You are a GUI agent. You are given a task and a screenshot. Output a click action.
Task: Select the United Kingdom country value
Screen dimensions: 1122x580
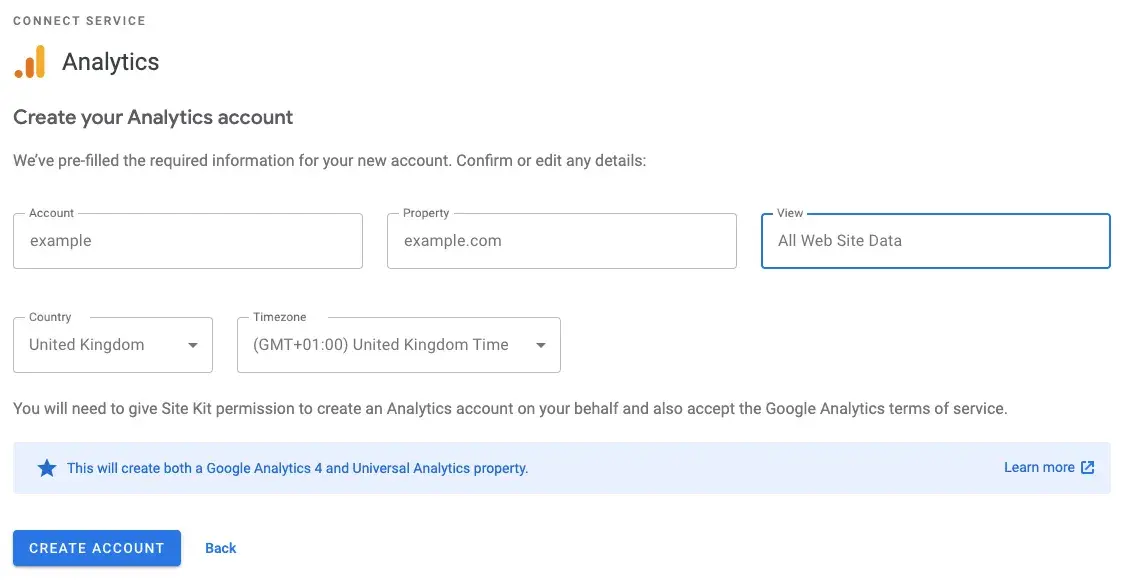point(87,345)
